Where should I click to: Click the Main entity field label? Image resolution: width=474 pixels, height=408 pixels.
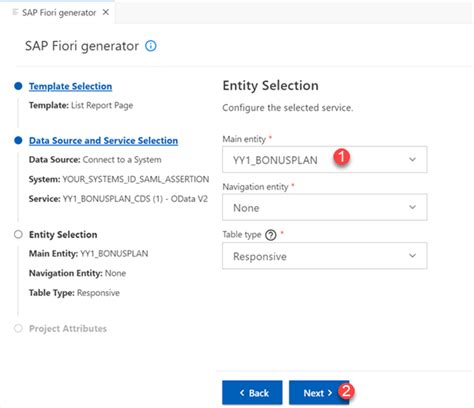point(244,139)
